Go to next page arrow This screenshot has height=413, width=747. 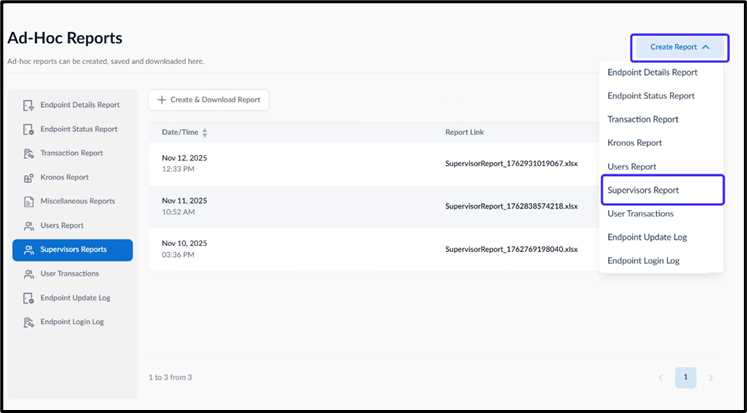point(711,378)
